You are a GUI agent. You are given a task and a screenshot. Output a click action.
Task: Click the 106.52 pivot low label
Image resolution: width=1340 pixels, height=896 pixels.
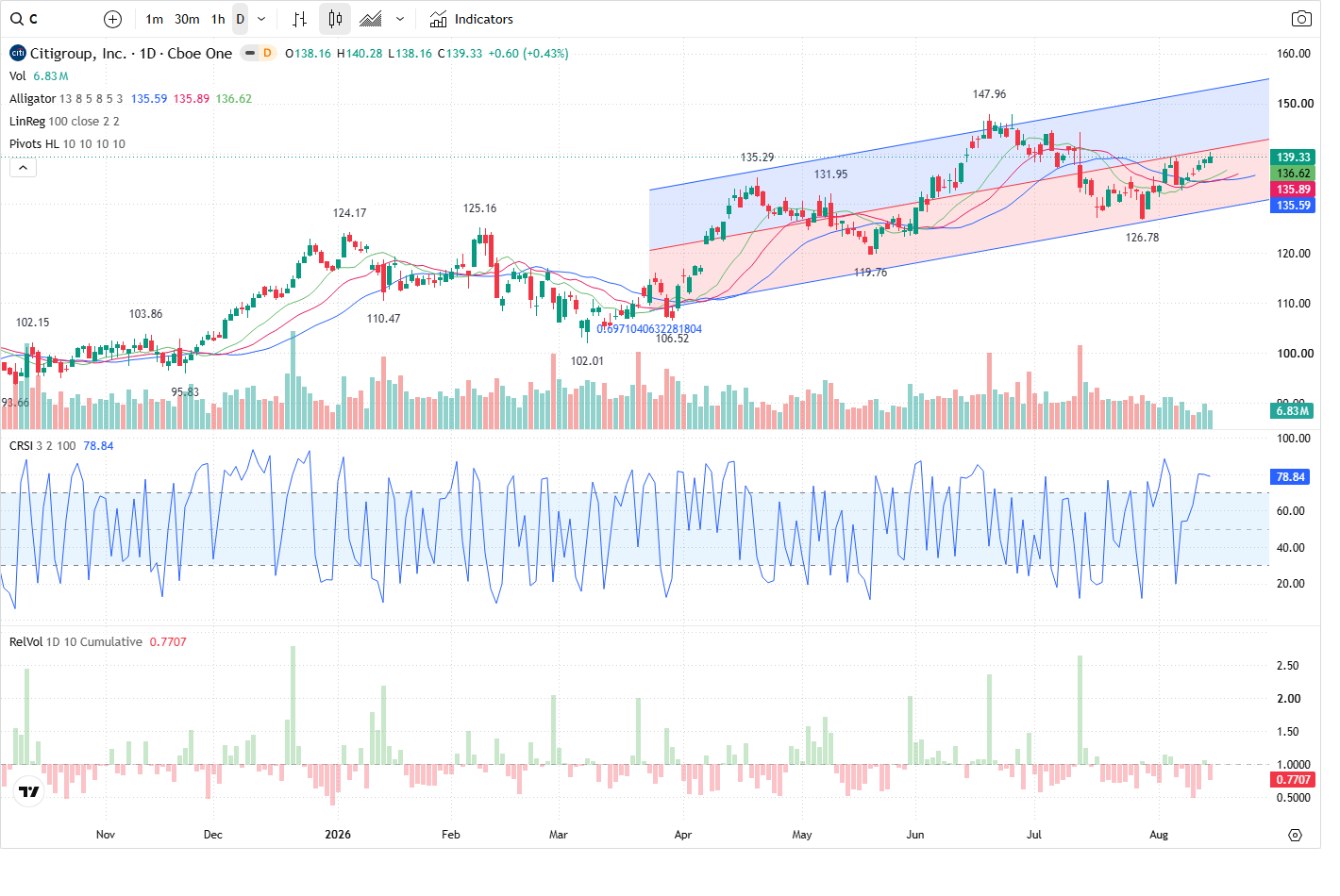point(672,339)
